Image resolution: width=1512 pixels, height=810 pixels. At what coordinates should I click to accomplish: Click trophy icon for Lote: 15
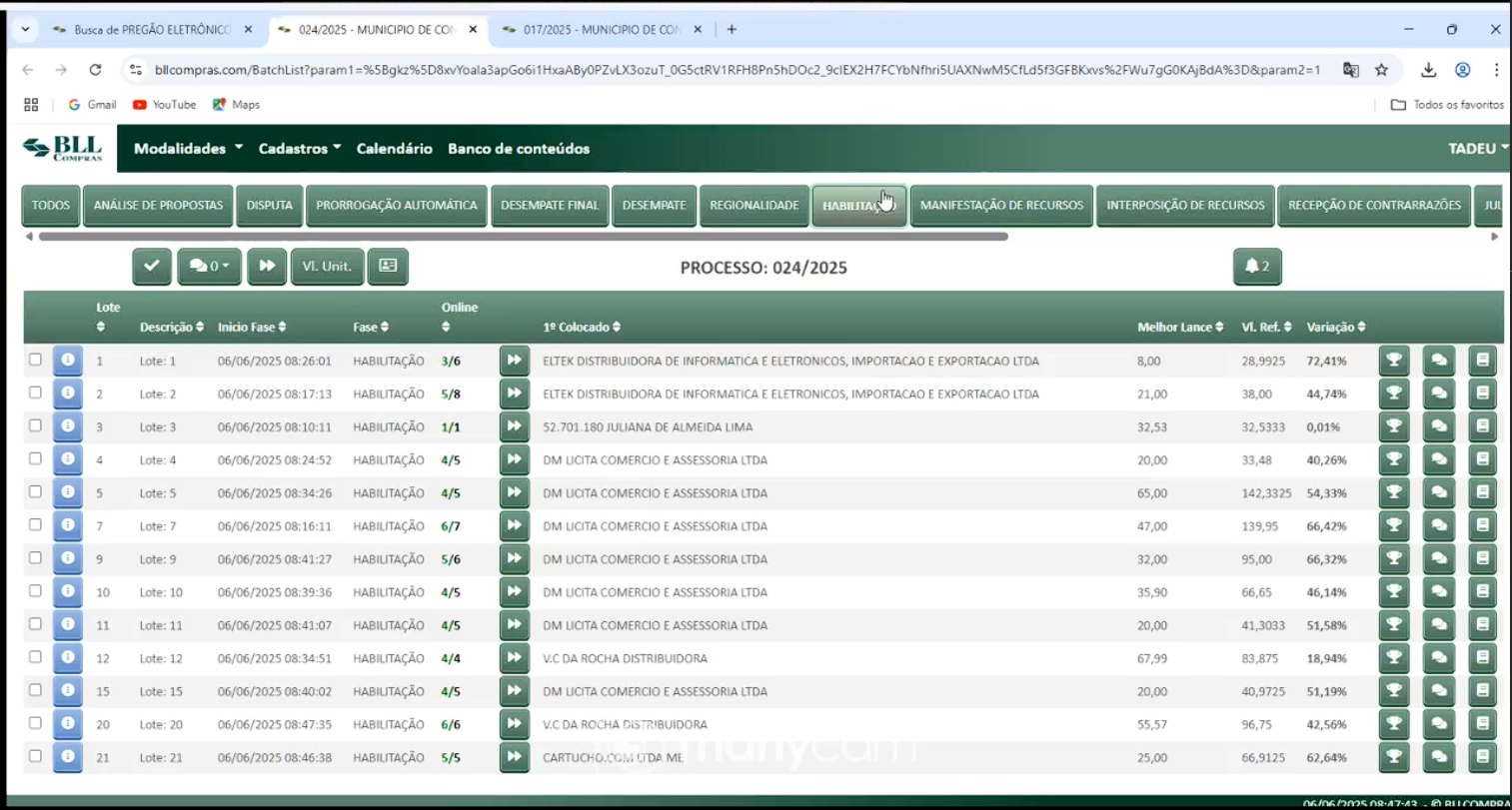(1394, 691)
